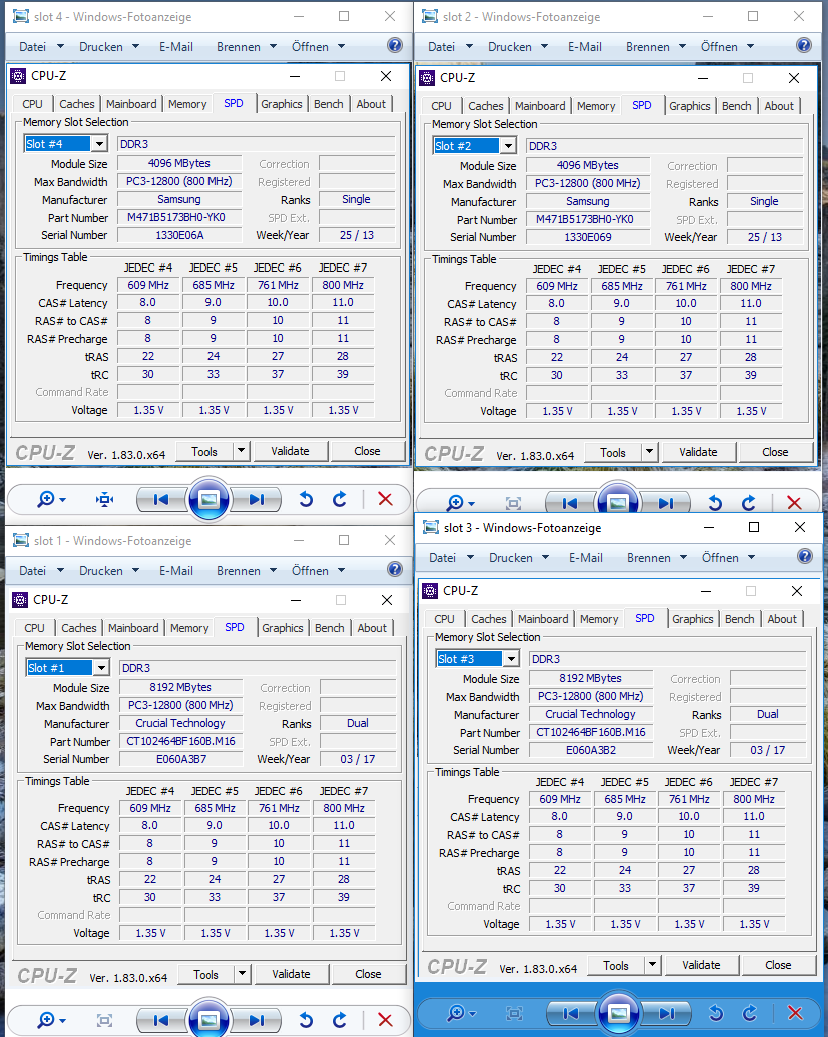This screenshot has height=1037, width=828.
Task: Go to previous image in slot 1 window
Action: (161, 1020)
